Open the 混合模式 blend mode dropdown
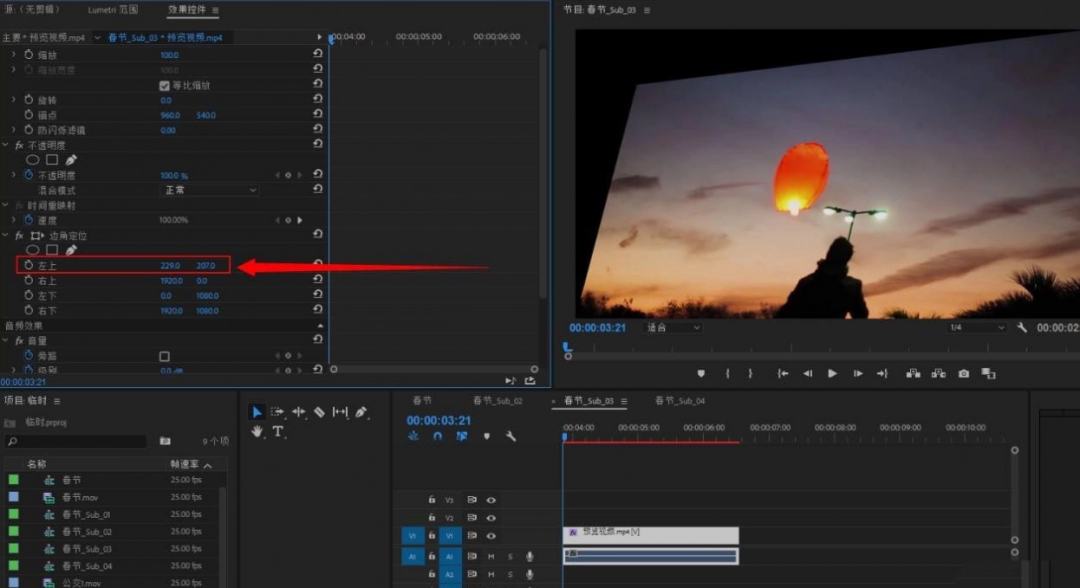 tap(210, 190)
